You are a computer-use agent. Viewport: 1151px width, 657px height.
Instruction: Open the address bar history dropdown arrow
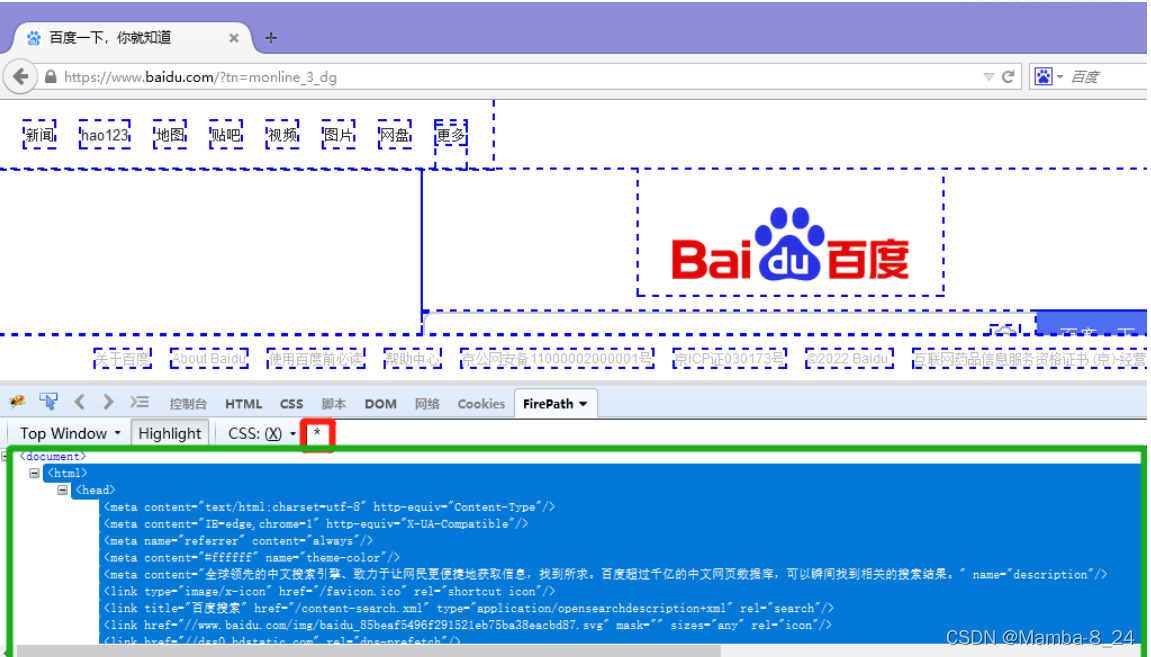[989, 77]
